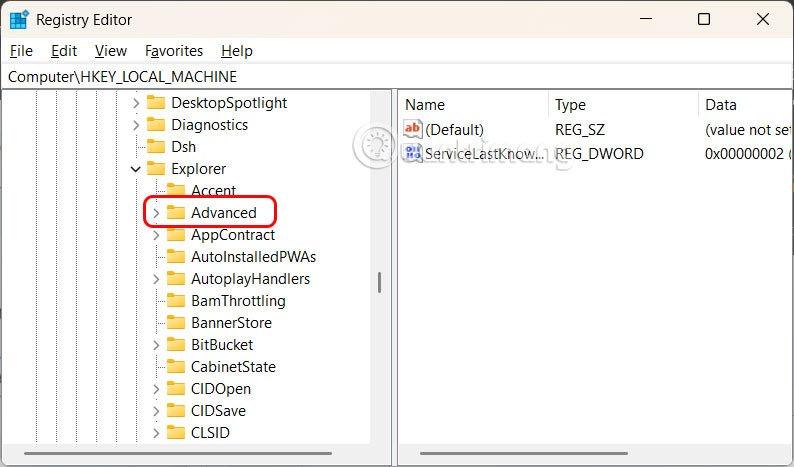794x467 pixels.
Task: Click the Dsh folder icon
Action: [156, 147]
